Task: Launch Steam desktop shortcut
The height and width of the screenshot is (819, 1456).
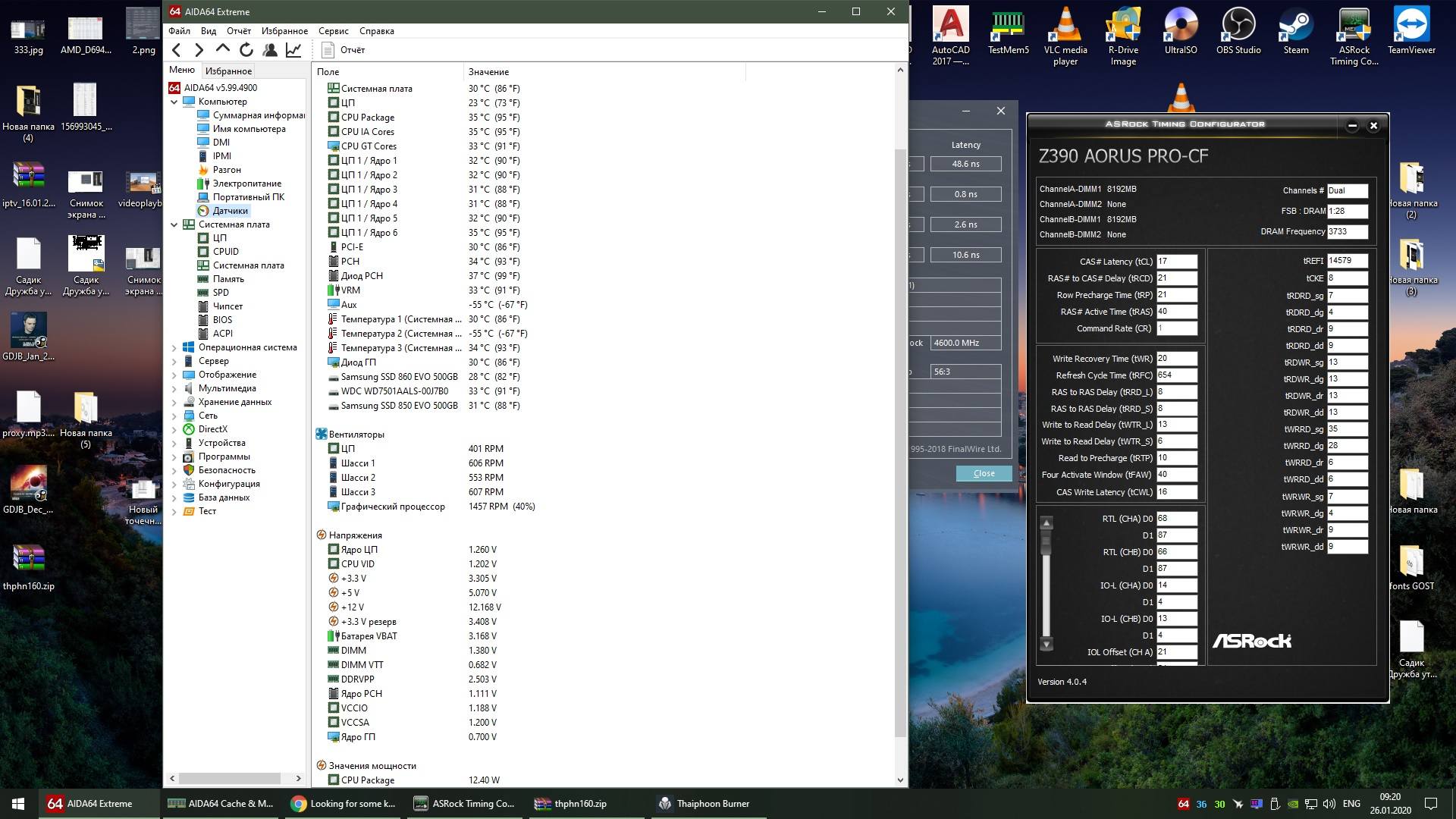Action: [1296, 30]
